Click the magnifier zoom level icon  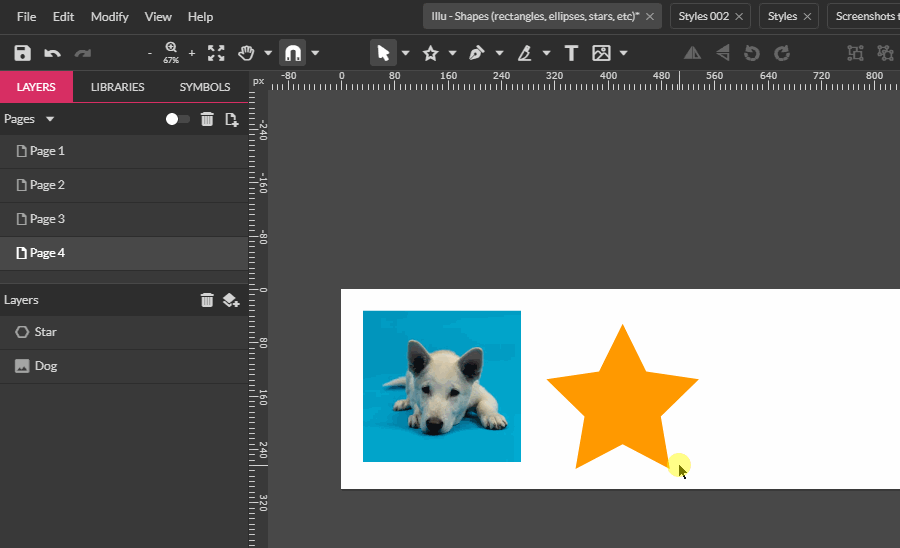click(x=171, y=52)
